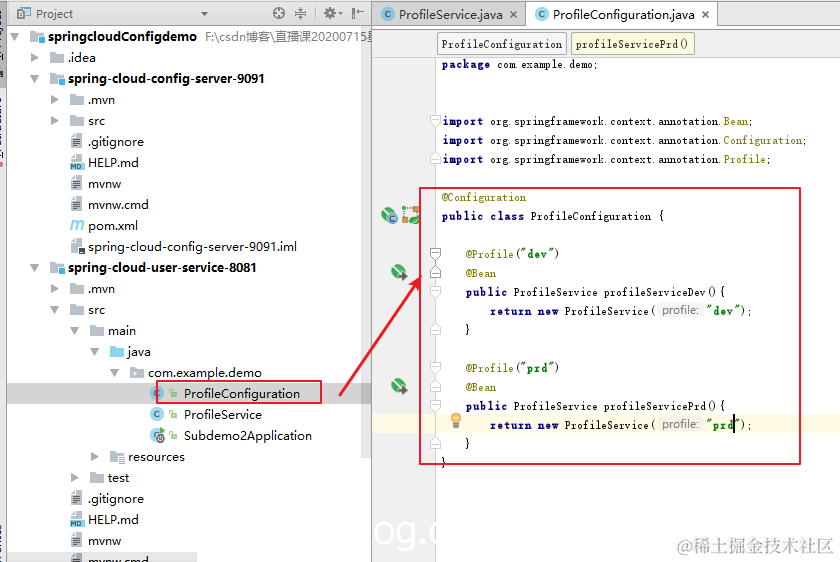Click the collapse all icon in Project panel
Image resolution: width=840 pixels, height=562 pixels.
(x=301, y=13)
